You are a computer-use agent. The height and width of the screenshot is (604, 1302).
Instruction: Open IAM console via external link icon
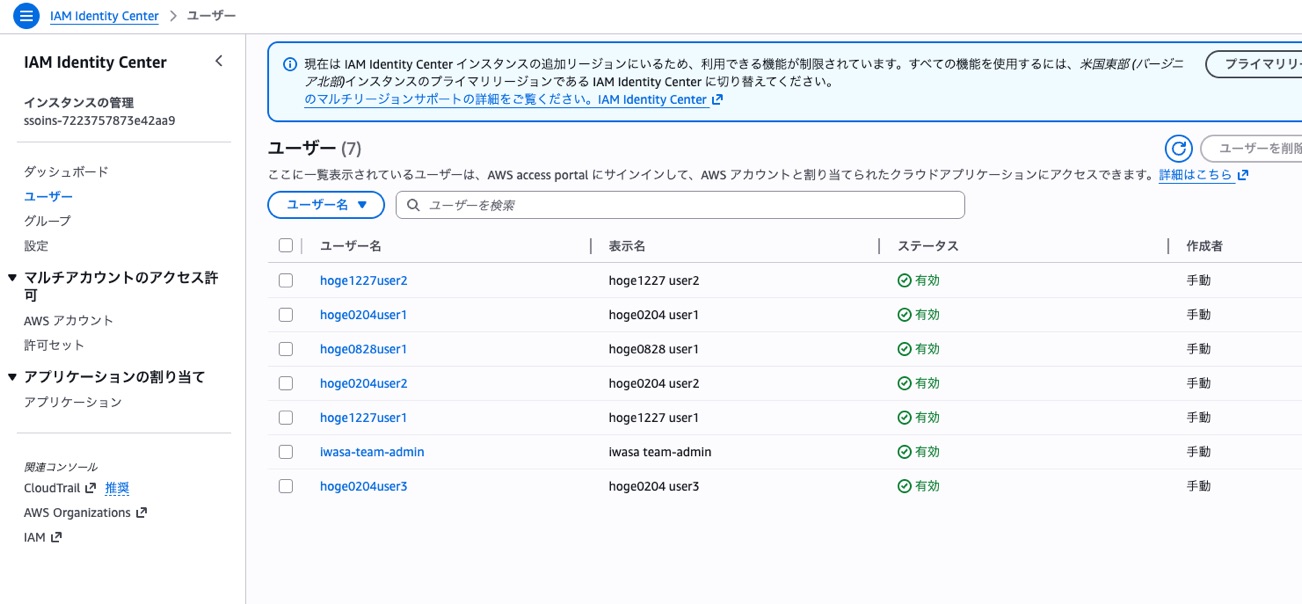click(55, 535)
